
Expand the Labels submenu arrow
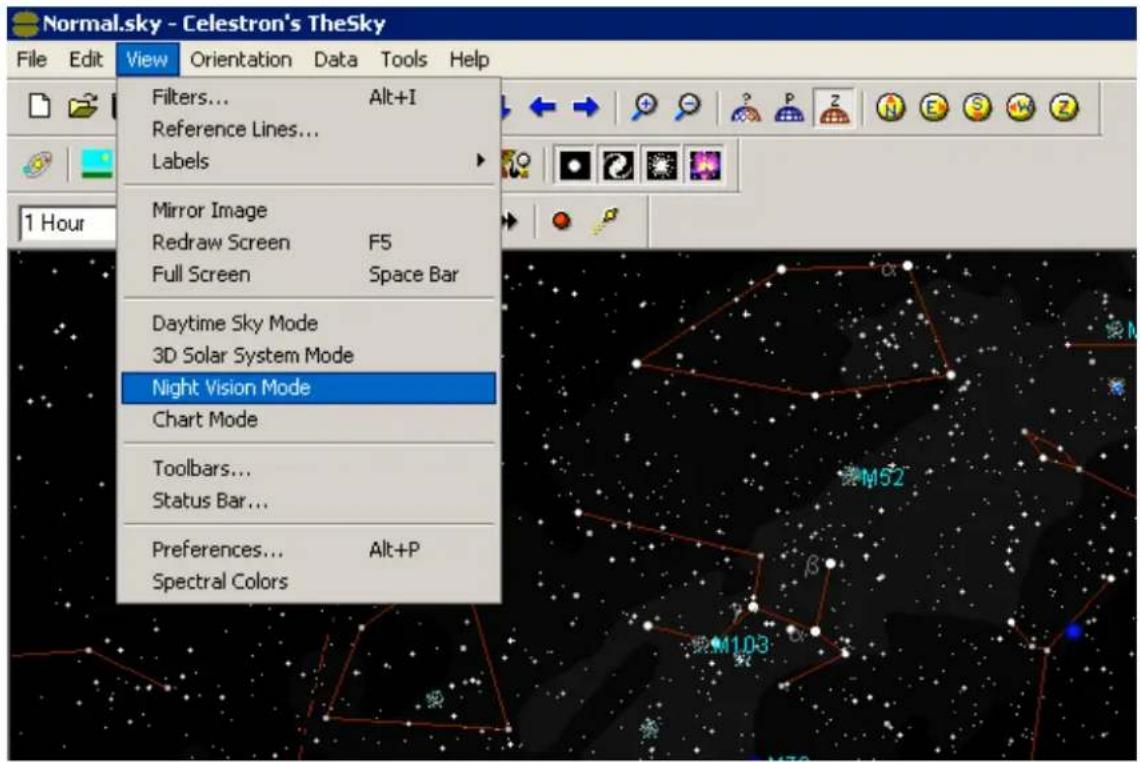click(479, 161)
